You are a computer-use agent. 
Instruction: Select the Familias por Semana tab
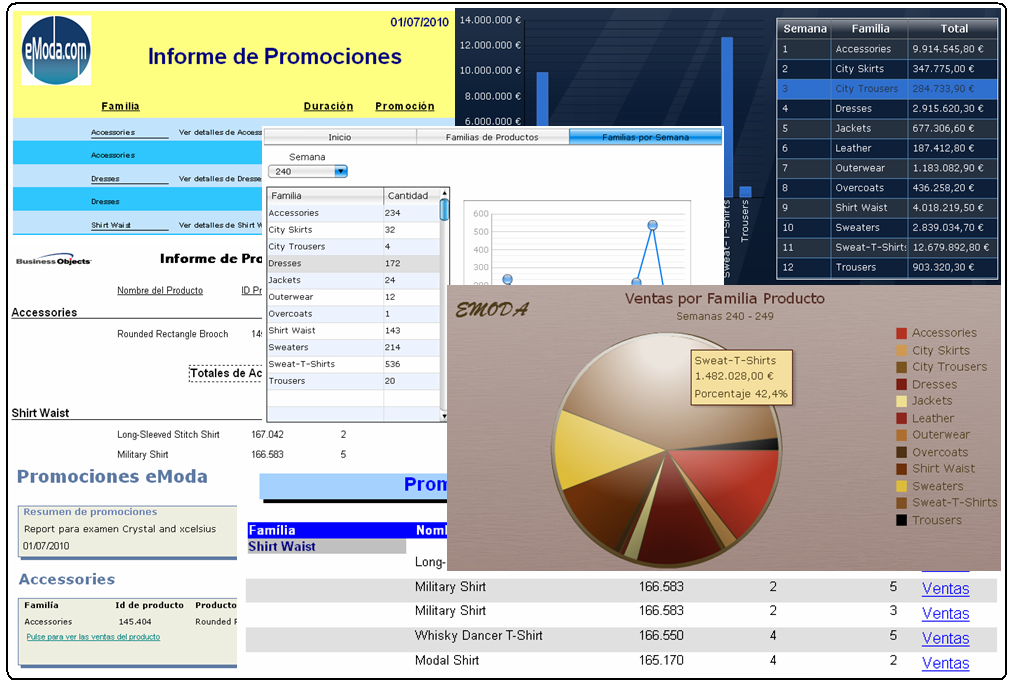[645, 137]
